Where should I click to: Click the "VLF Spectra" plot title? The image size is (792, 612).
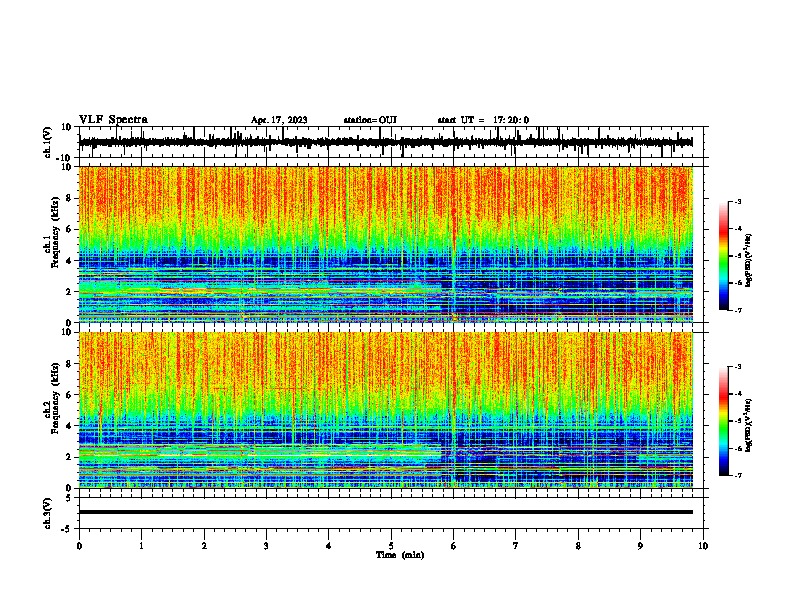[113, 120]
